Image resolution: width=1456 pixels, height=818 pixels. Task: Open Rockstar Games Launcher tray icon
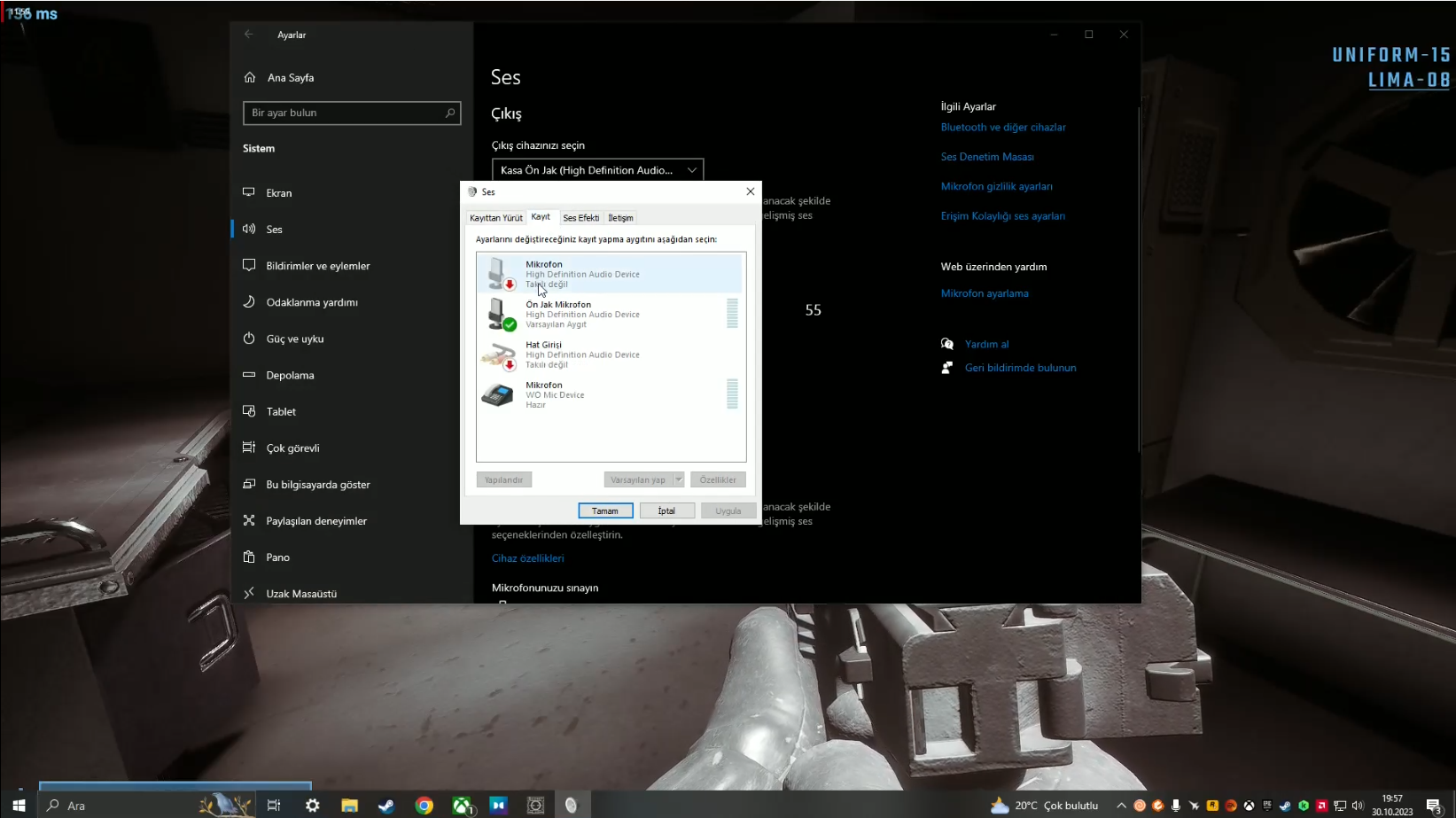(x=1212, y=806)
